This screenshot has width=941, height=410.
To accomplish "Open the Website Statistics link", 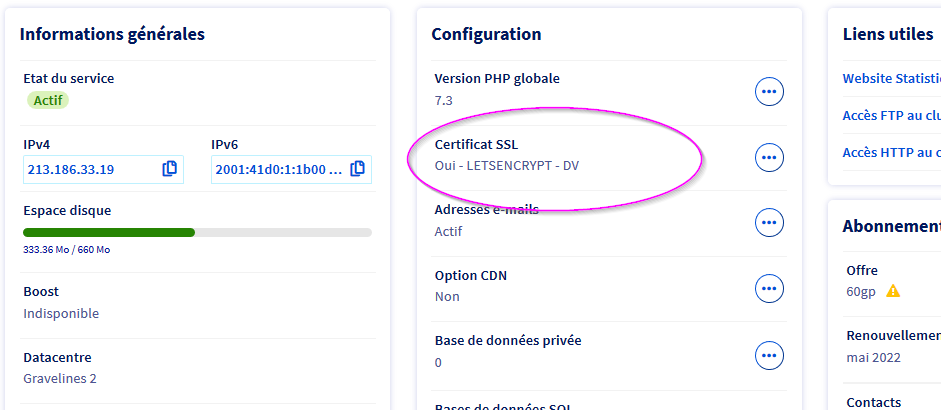I will coord(891,78).
